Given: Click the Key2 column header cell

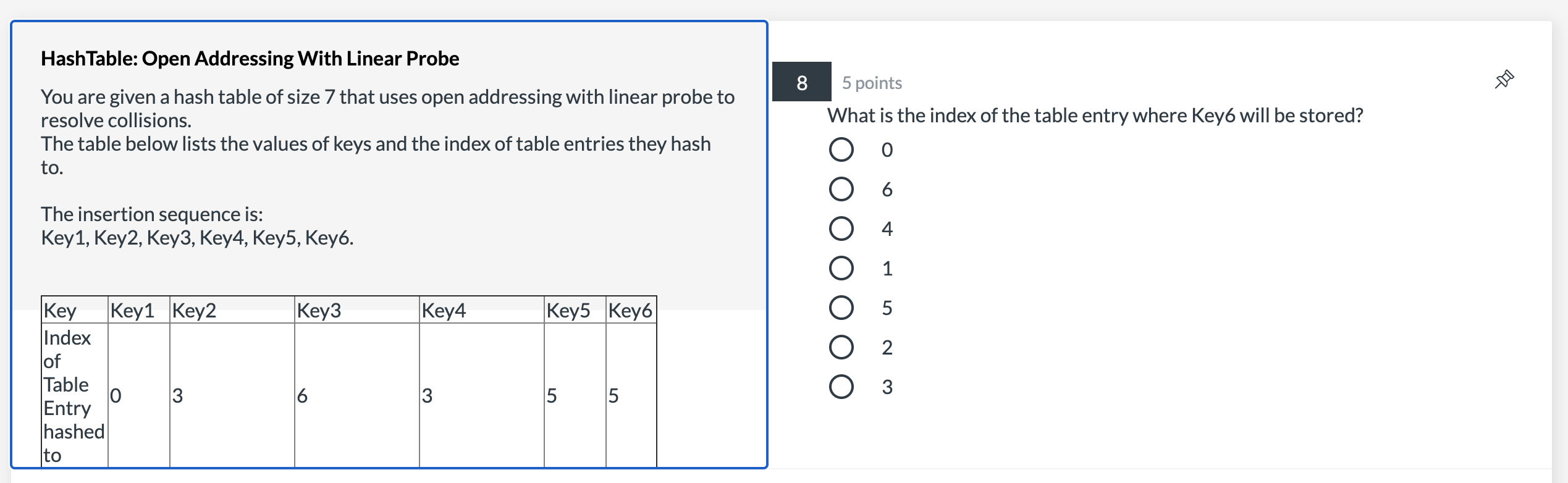Looking at the screenshot, I should click(232, 310).
